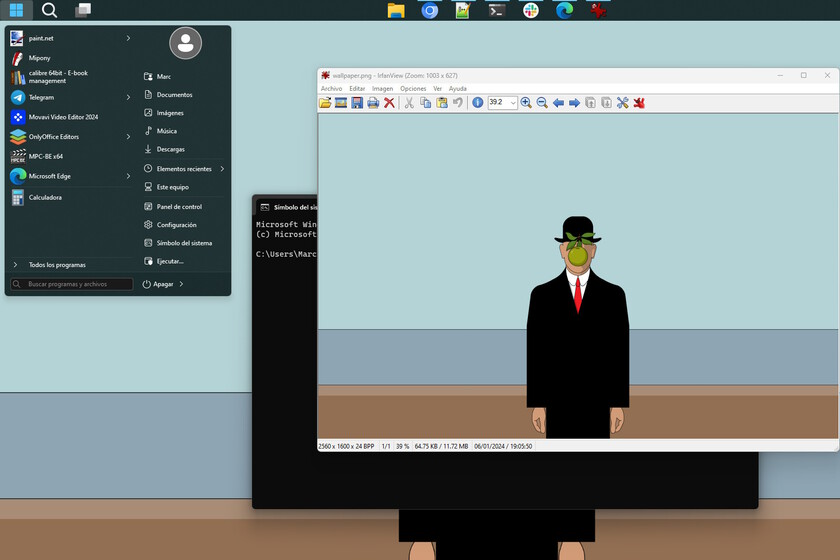Open the zoom value dropdown showing 39.2
Screen dimensions: 840x560
coord(513,103)
